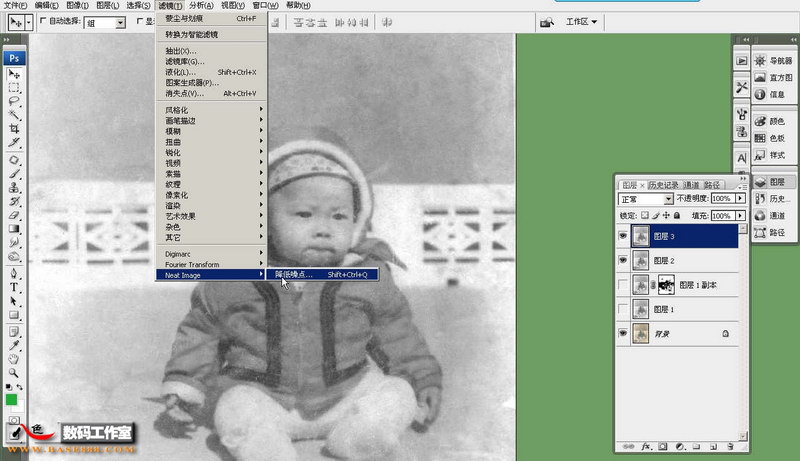Choose 液化 filter menu entry
The image size is (800, 461).
[211, 72]
